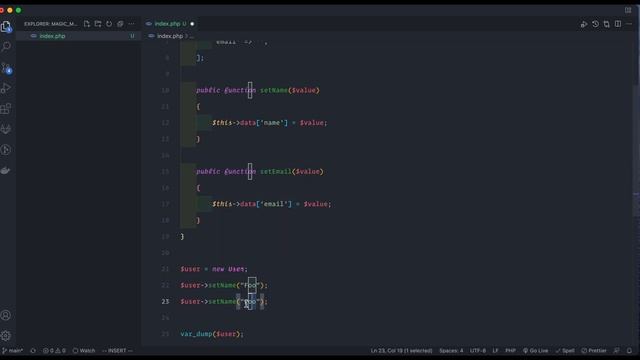
Task: Click the synchronize changes status icon
Action: click(33, 351)
